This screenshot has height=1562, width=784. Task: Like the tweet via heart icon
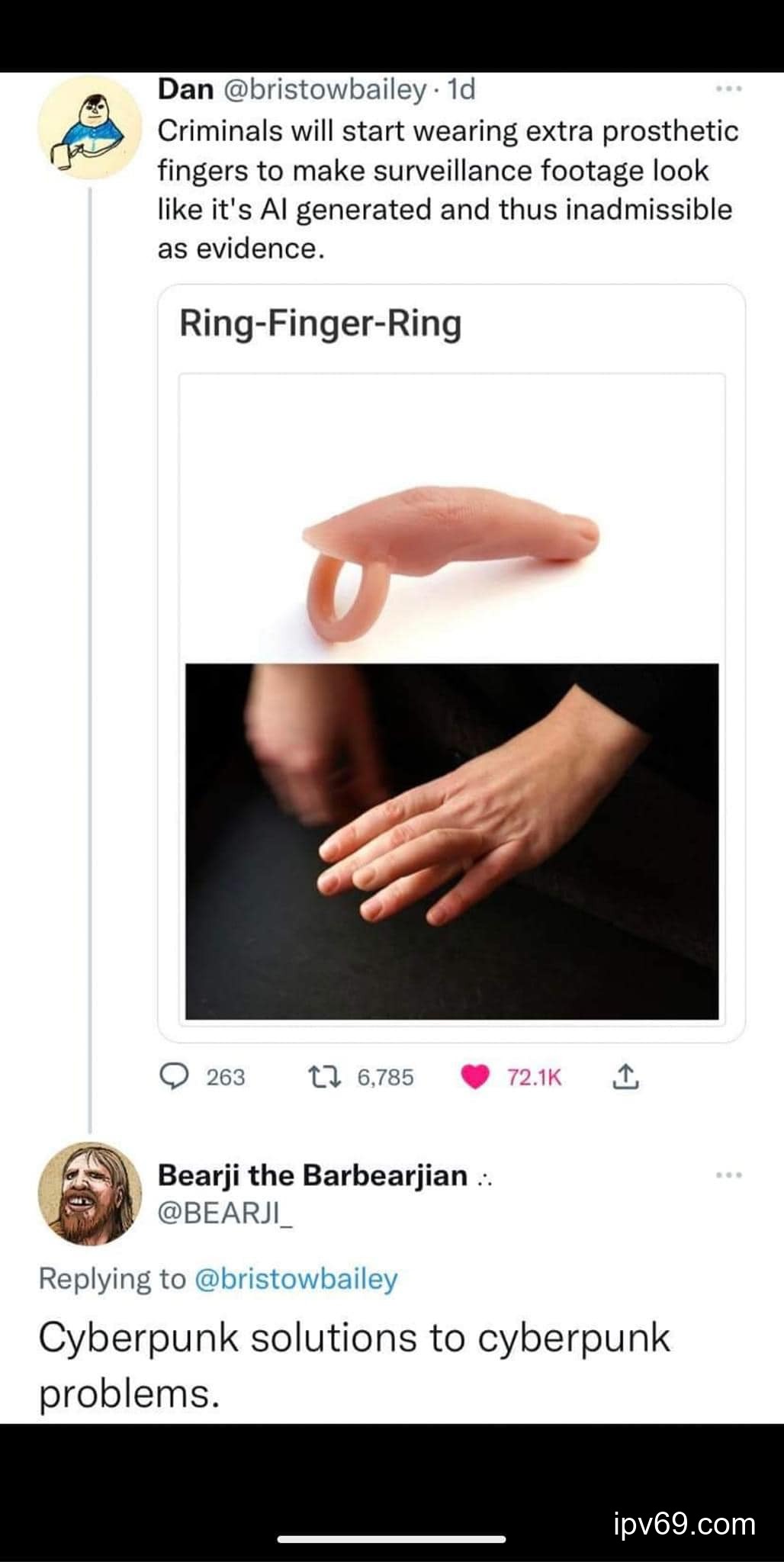[x=475, y=1077]
